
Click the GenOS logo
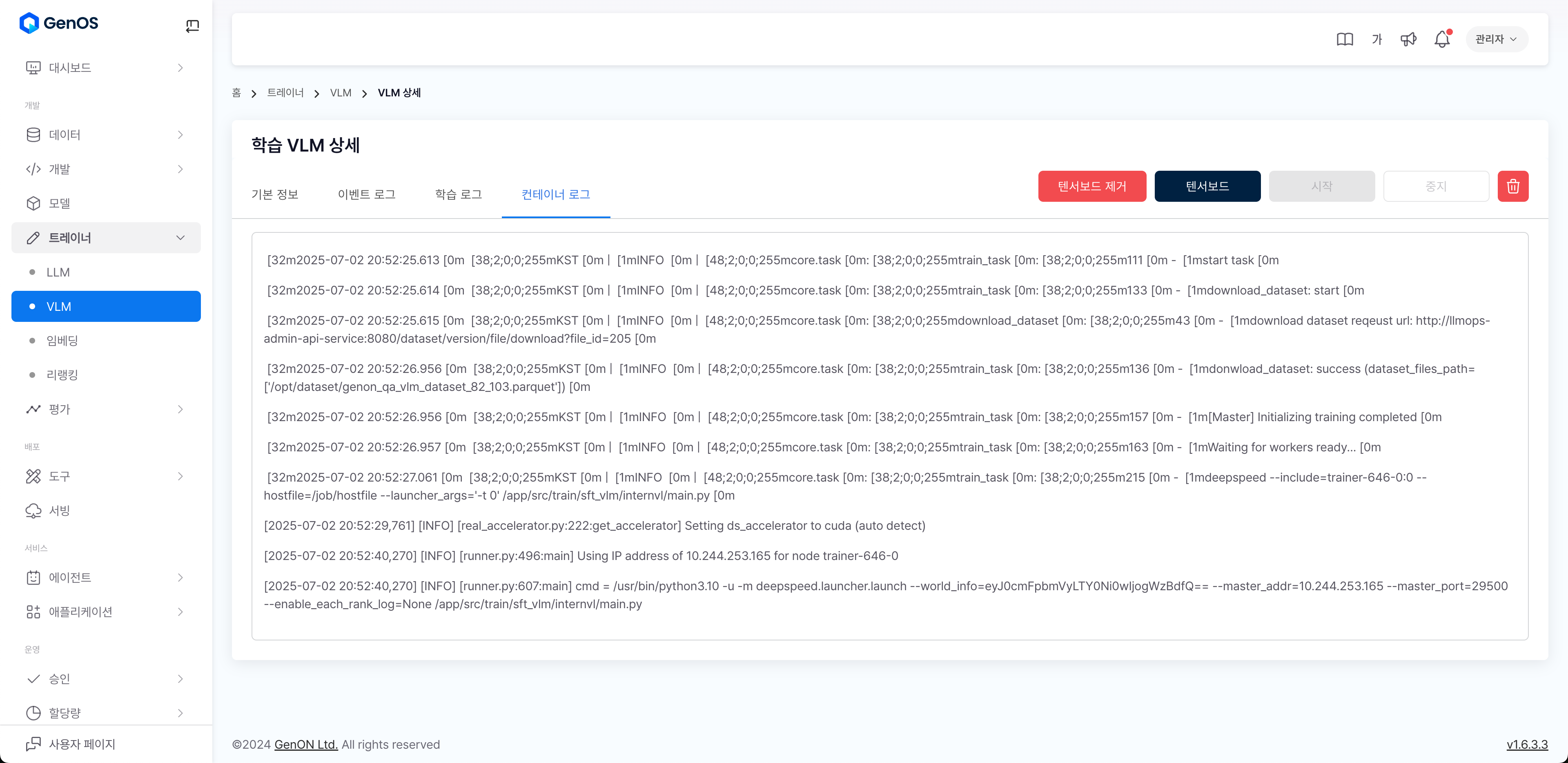pyautogui.click(x=59, y=23)
